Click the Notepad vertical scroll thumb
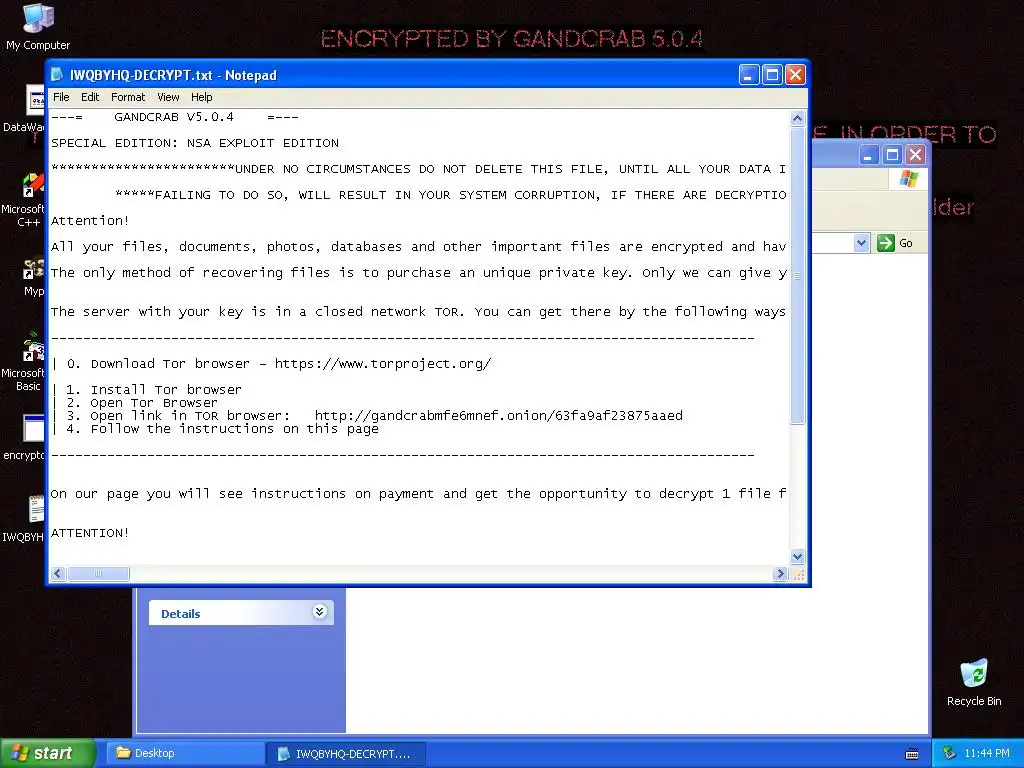Image resolution: width=1024 pixels, height=768 pixels. coord(797,275)
